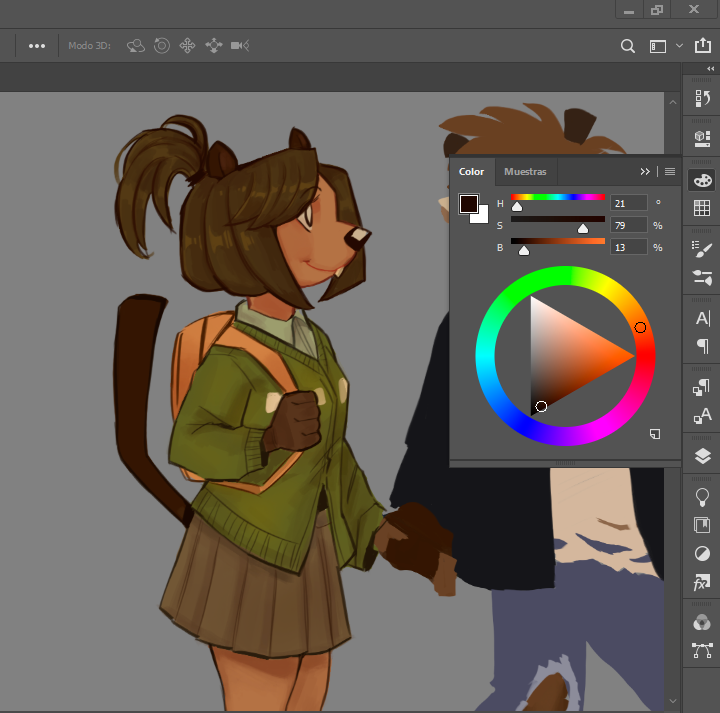
Task: Select the 3D orbit camera tool
Action: [135, 45]
